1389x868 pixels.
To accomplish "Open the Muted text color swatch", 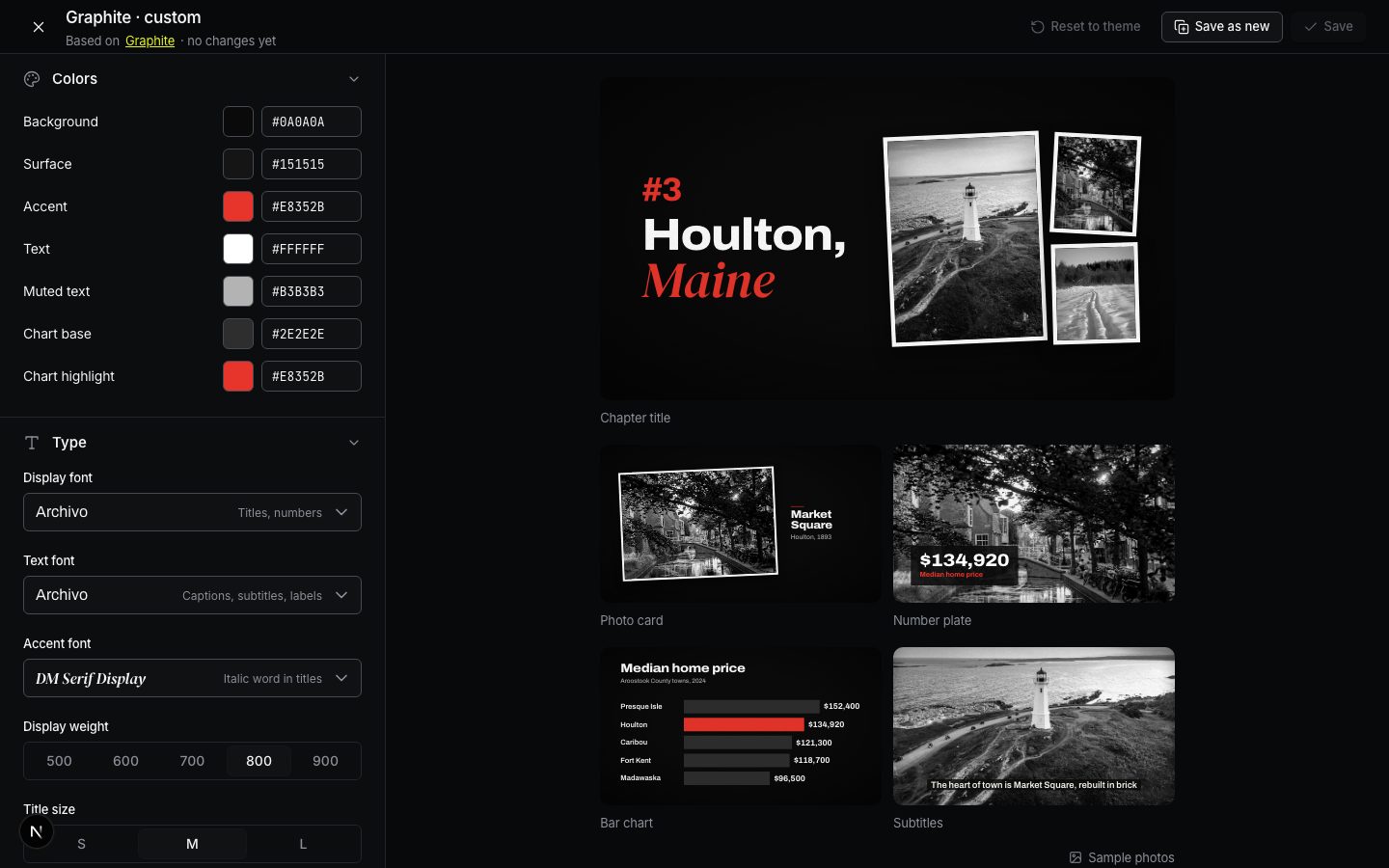I will (238, 291).
